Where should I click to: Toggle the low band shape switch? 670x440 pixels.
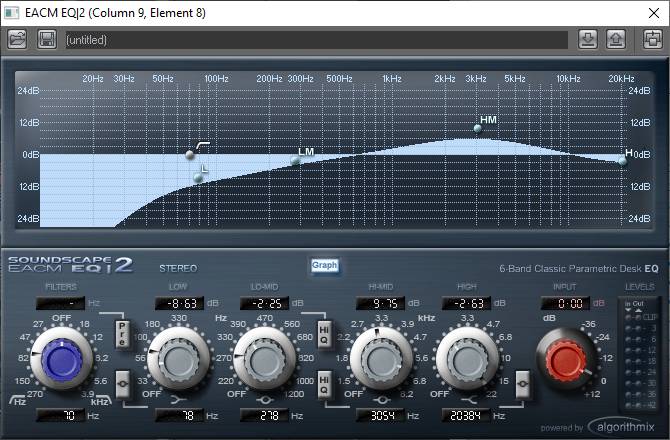coord(123,380)
